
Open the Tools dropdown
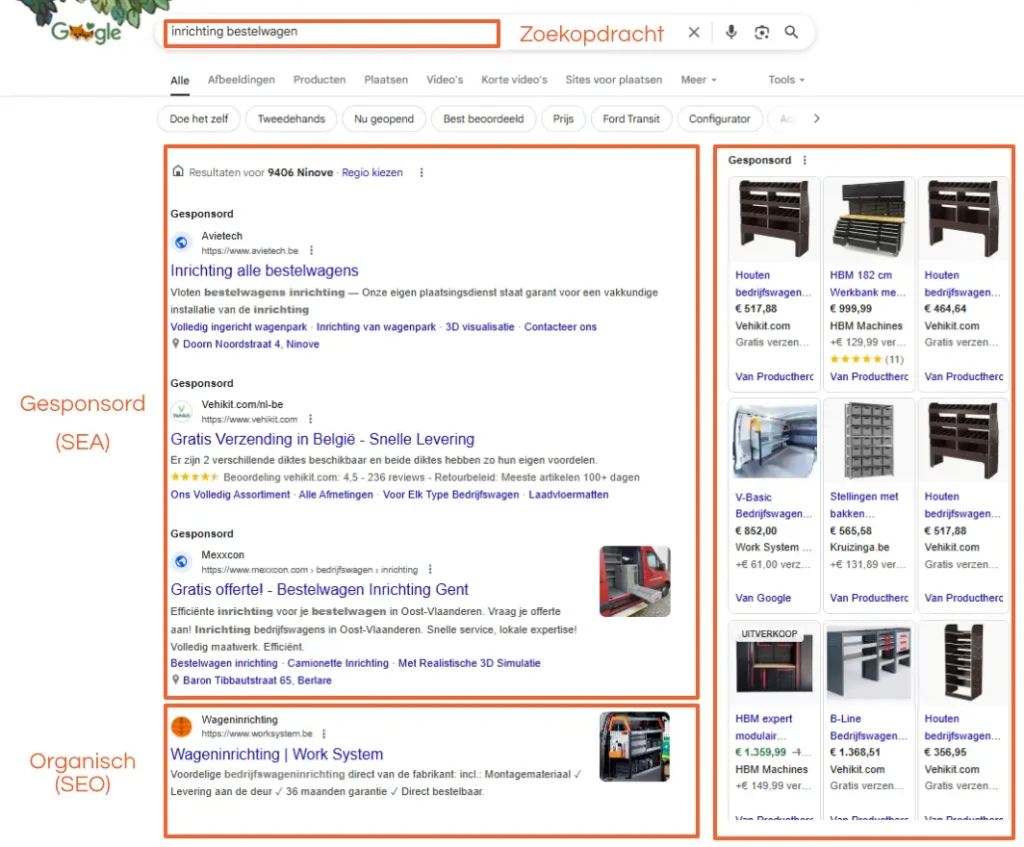(786, 80)
